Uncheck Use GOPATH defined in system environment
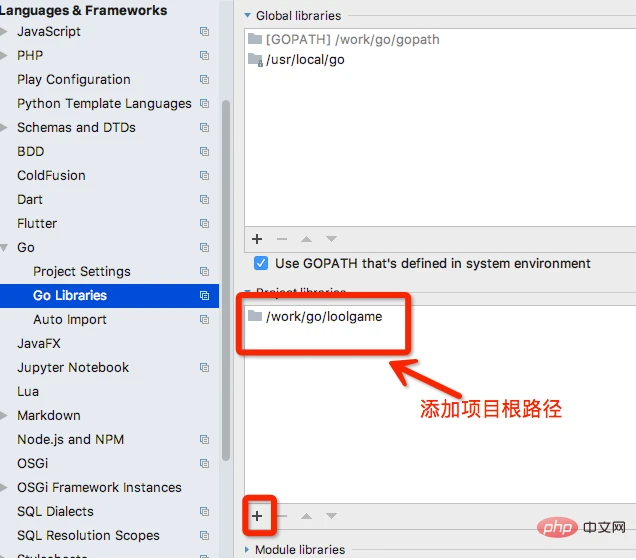Screen dimensions: 636x560 pos(261,263)
